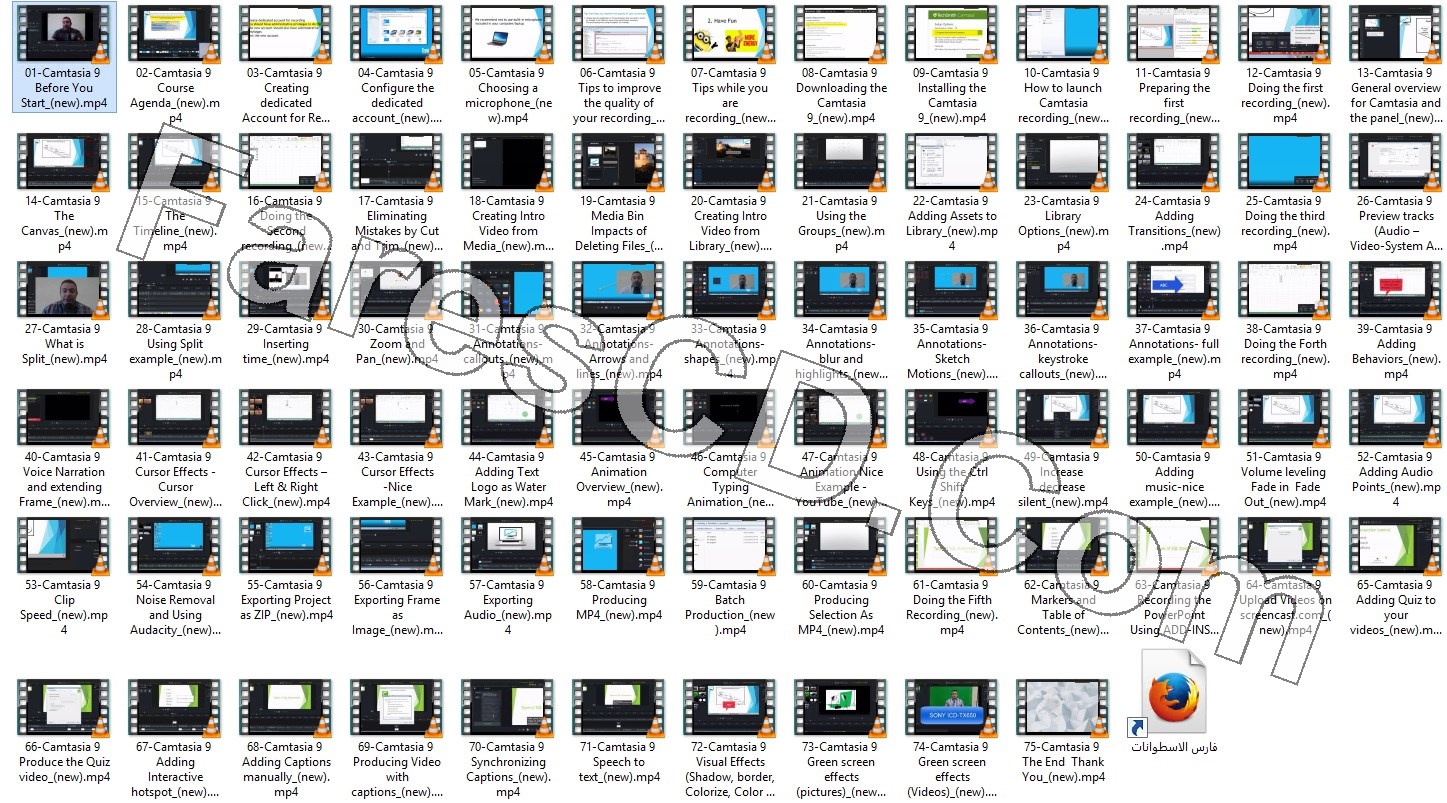Select 41-Camtasia 9 Cursor Effects - Cursor Overview

coord(175,448)
